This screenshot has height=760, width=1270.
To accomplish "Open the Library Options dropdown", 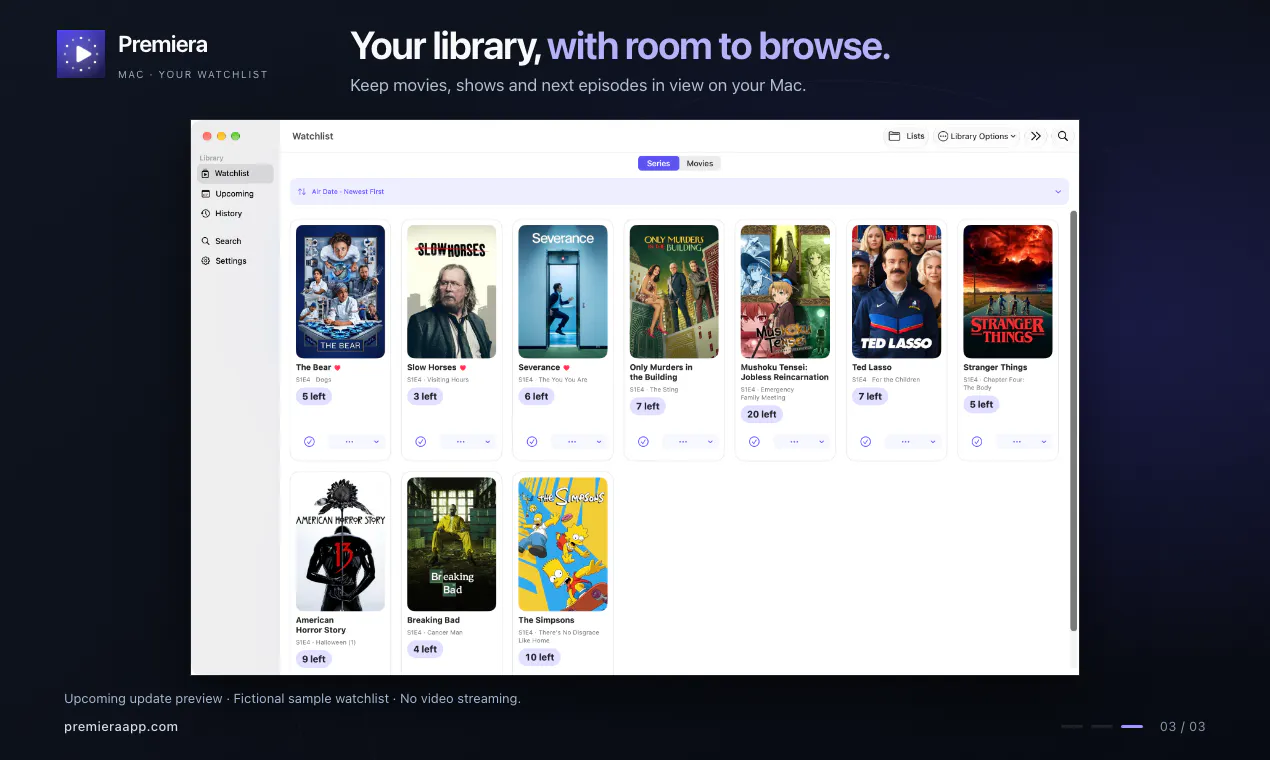I will 977,136.
